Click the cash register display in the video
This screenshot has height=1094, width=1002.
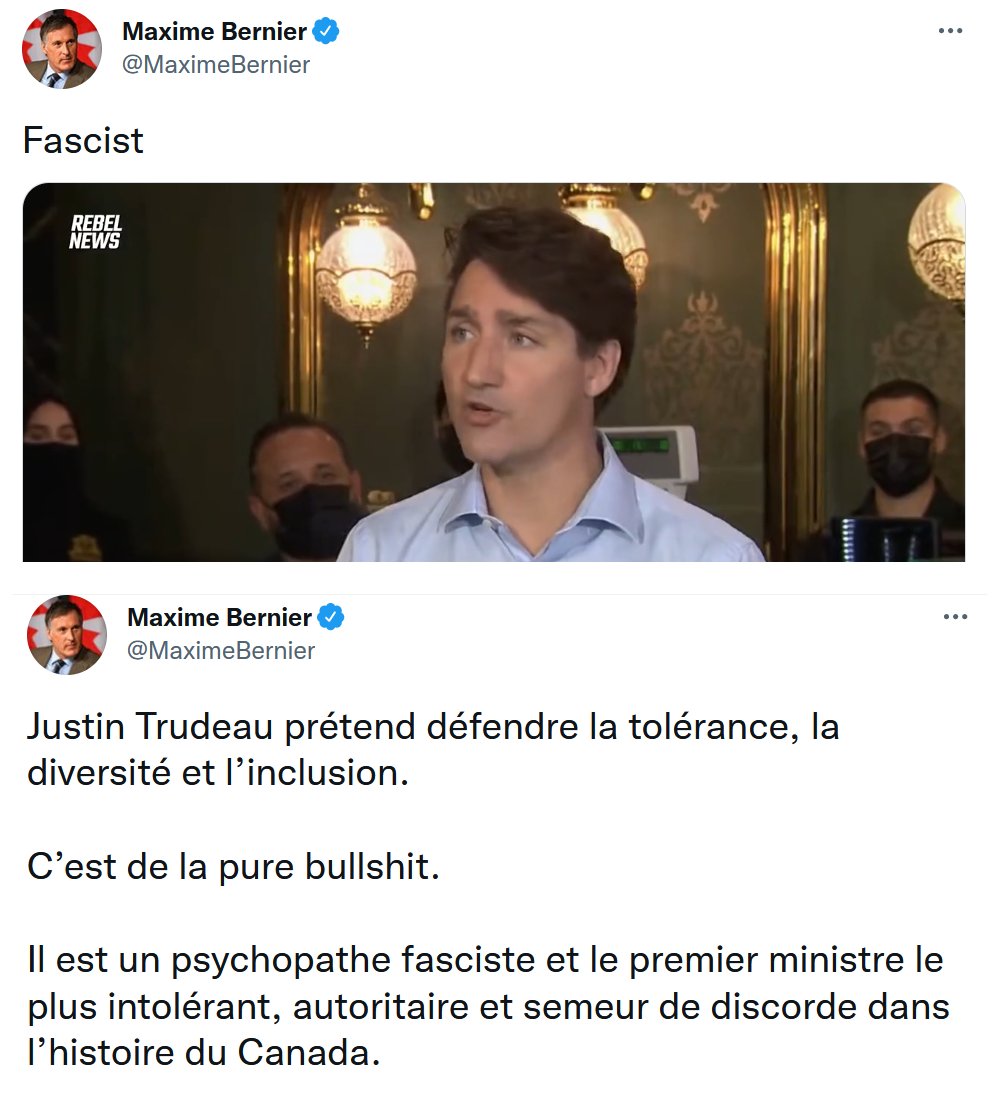(x=651, y=455)
